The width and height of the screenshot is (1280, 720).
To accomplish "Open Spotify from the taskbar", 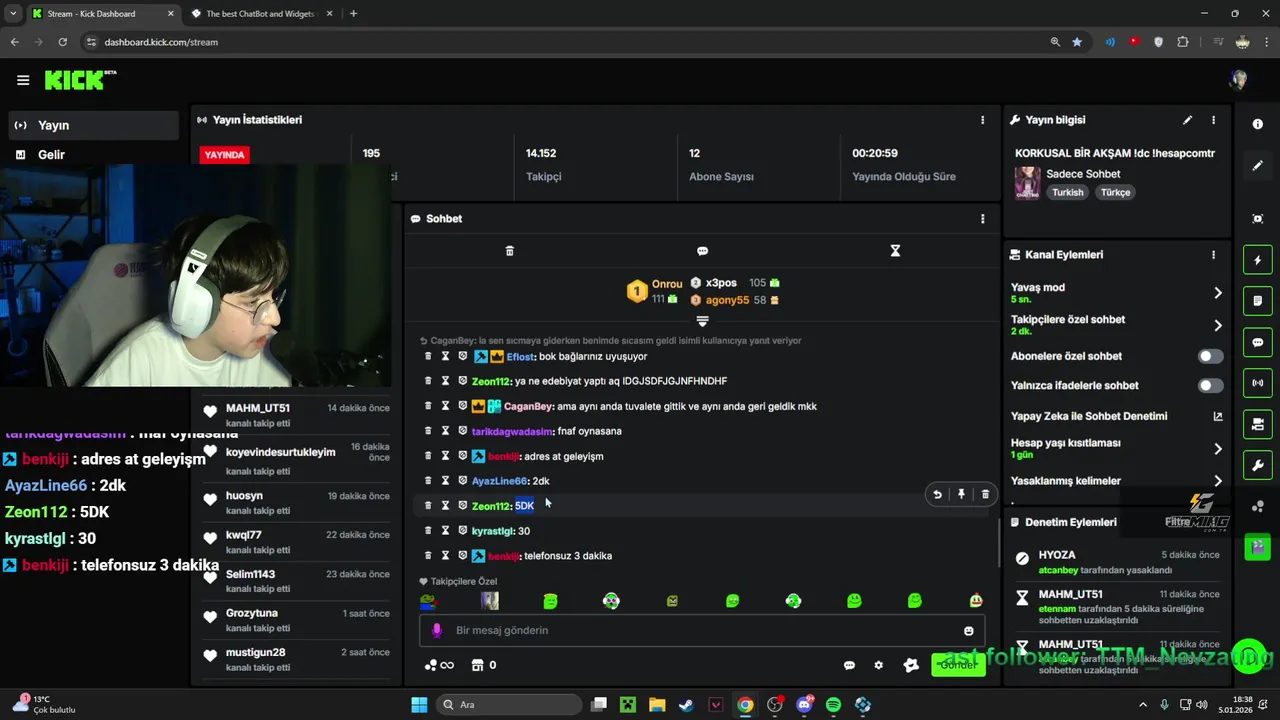I will coord(833,705).
